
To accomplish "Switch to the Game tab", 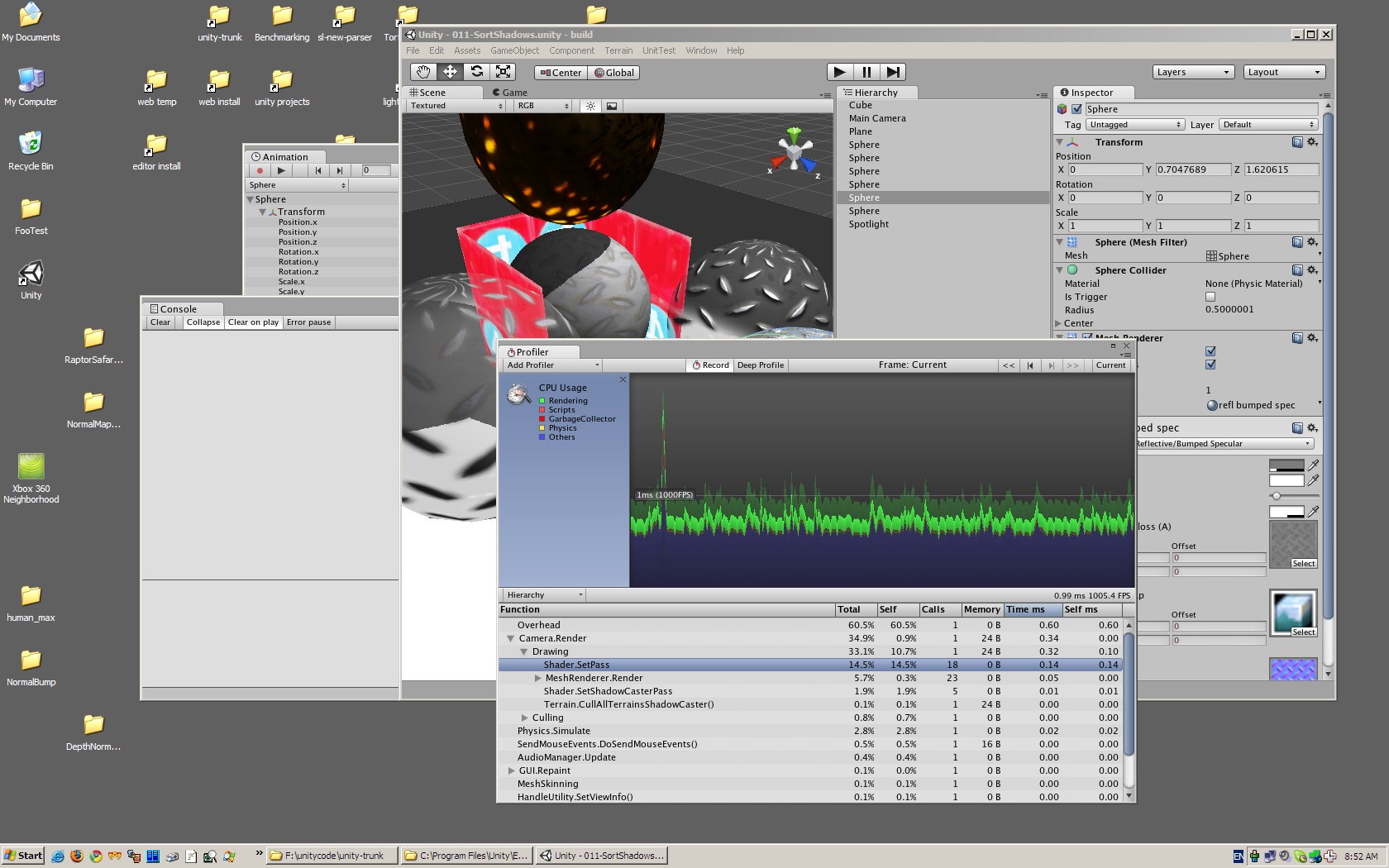I will [510, 93].
